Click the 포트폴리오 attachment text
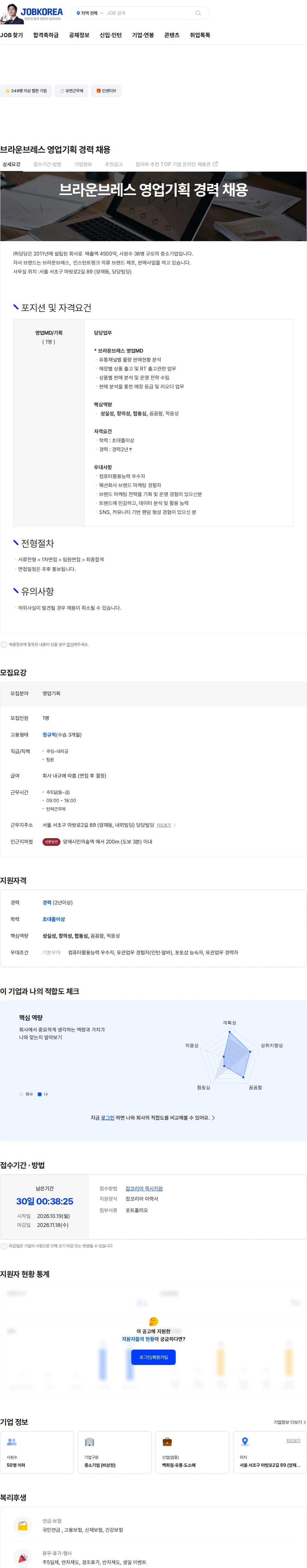Screen dimensions: 307x1568 point(137,1210)
